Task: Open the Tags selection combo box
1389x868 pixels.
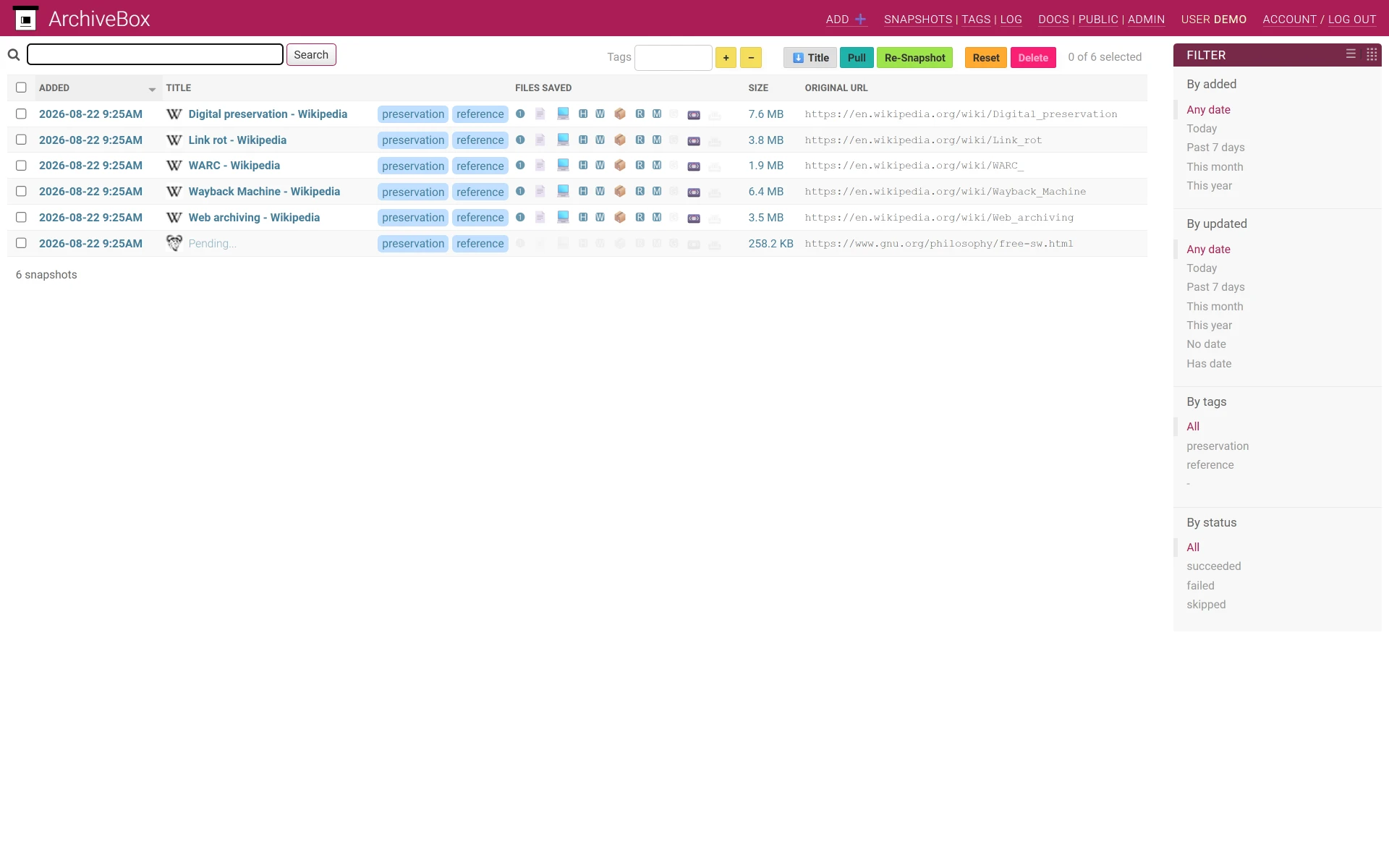Action: point(674,57)
